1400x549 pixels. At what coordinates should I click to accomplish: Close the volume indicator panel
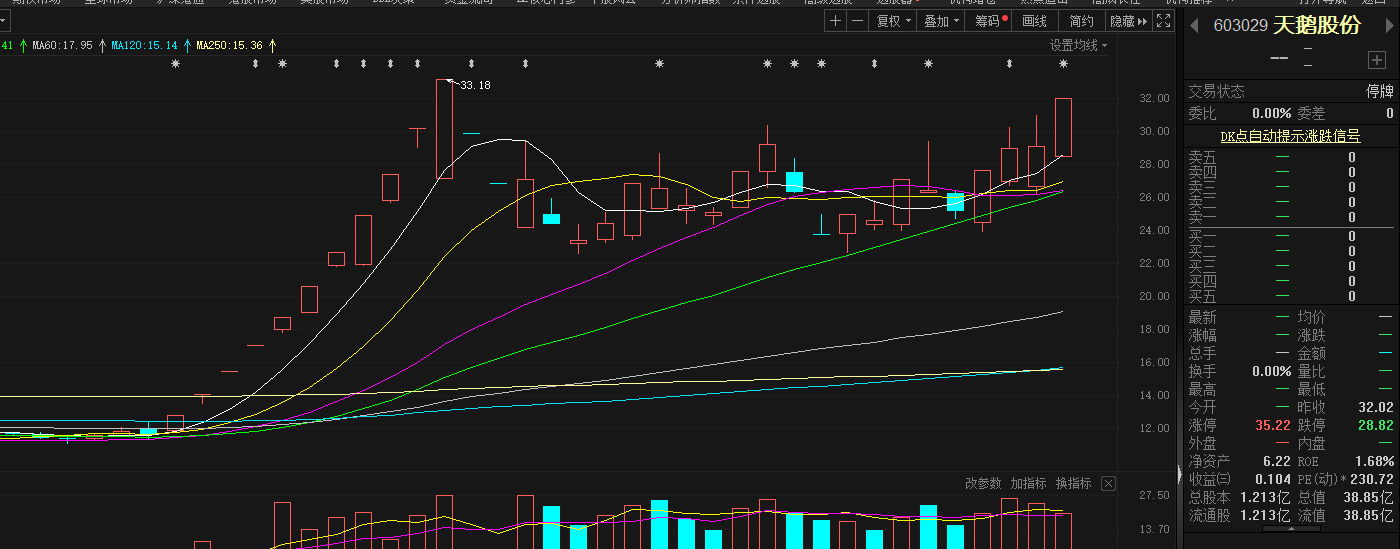[x=1108, y=484]
